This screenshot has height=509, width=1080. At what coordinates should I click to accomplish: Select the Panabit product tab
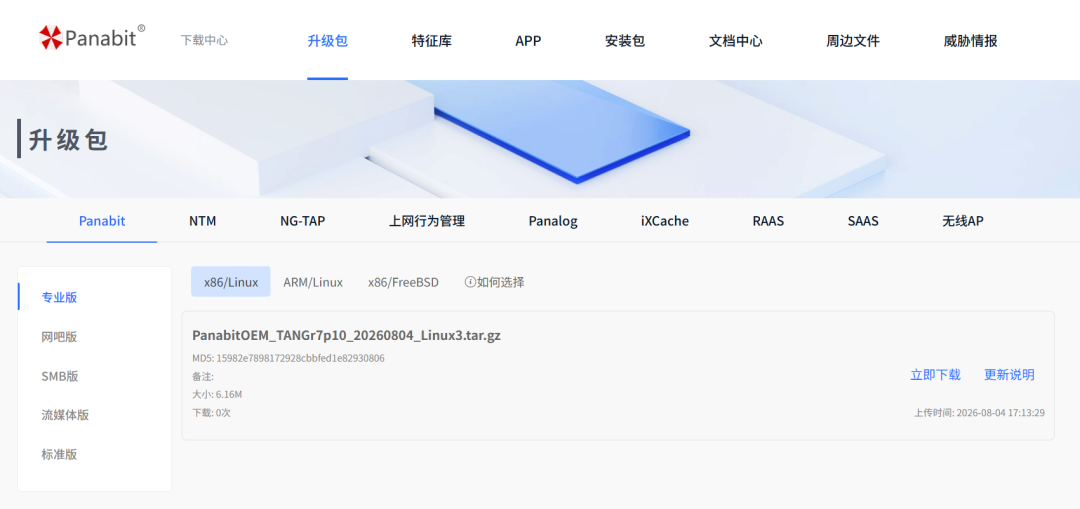click(102, 221)
